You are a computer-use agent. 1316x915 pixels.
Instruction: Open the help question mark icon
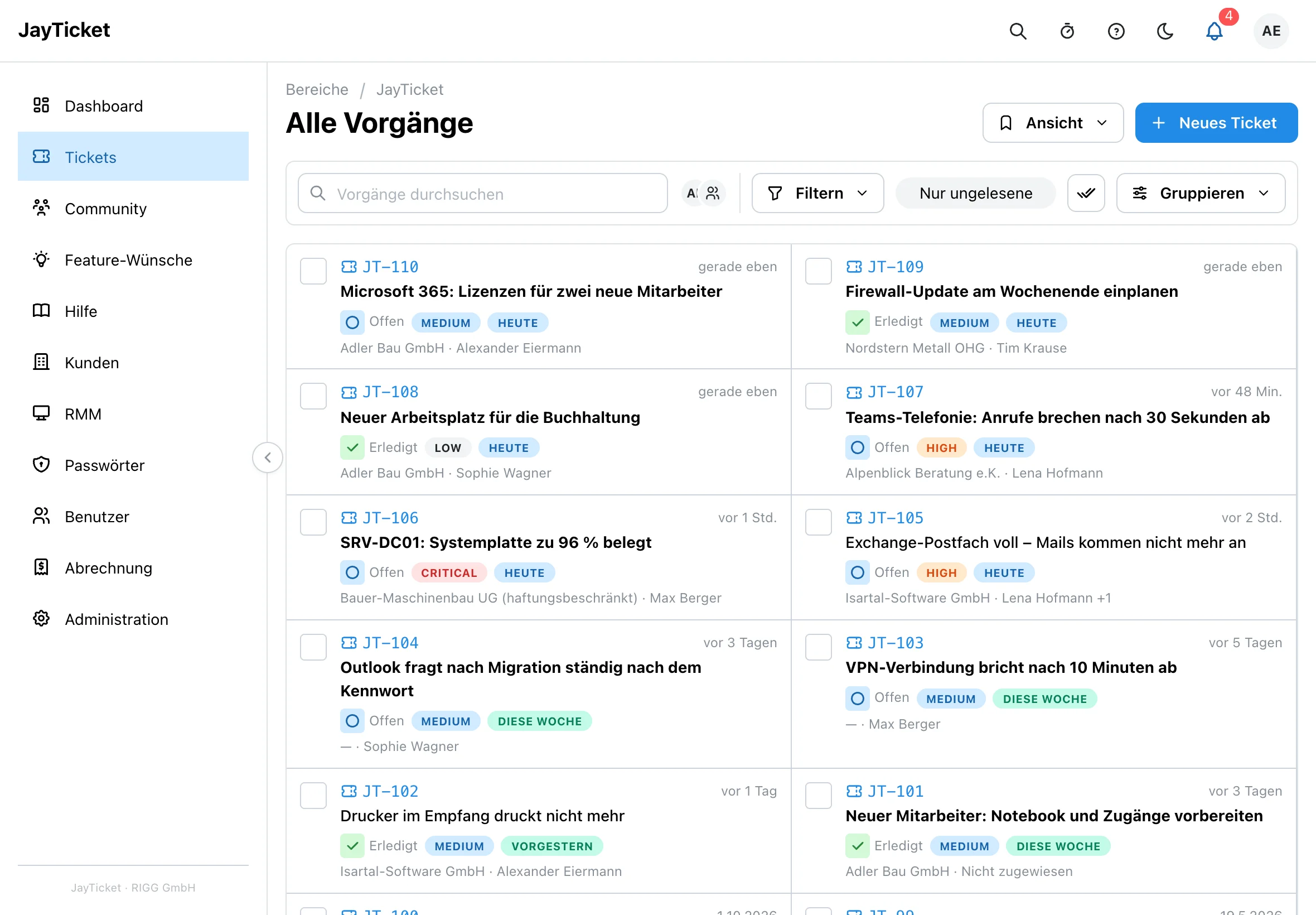click(1116, 31)
